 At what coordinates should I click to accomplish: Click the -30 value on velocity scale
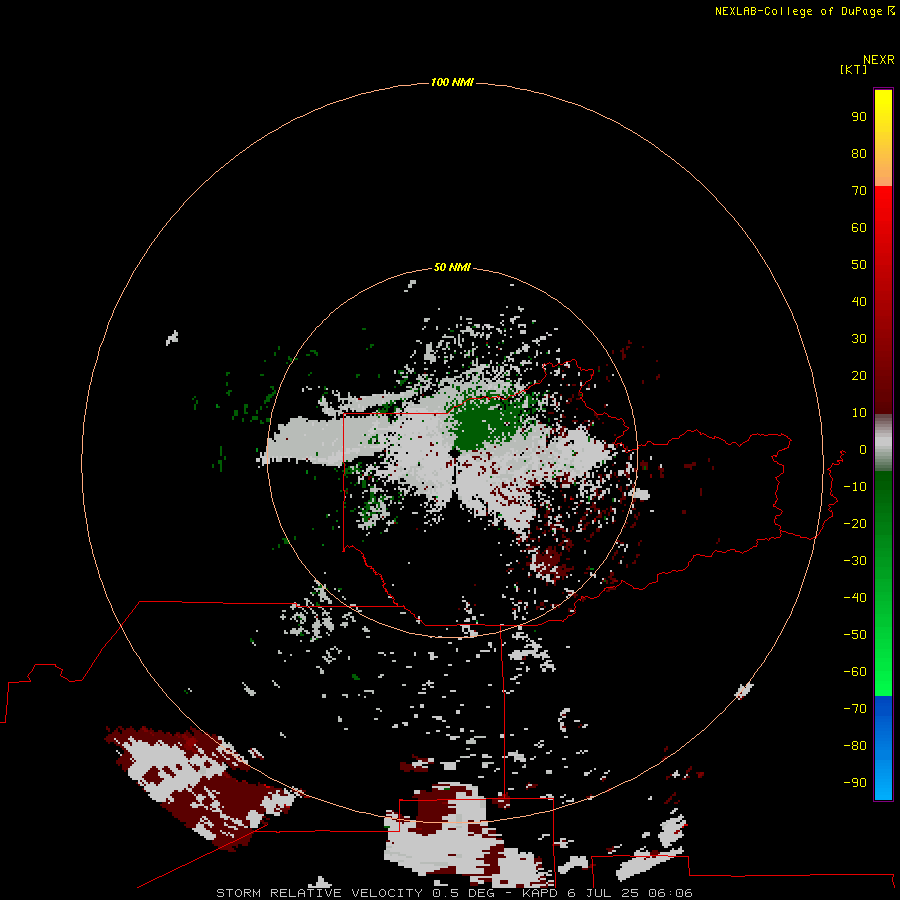(x=855, y=561)
